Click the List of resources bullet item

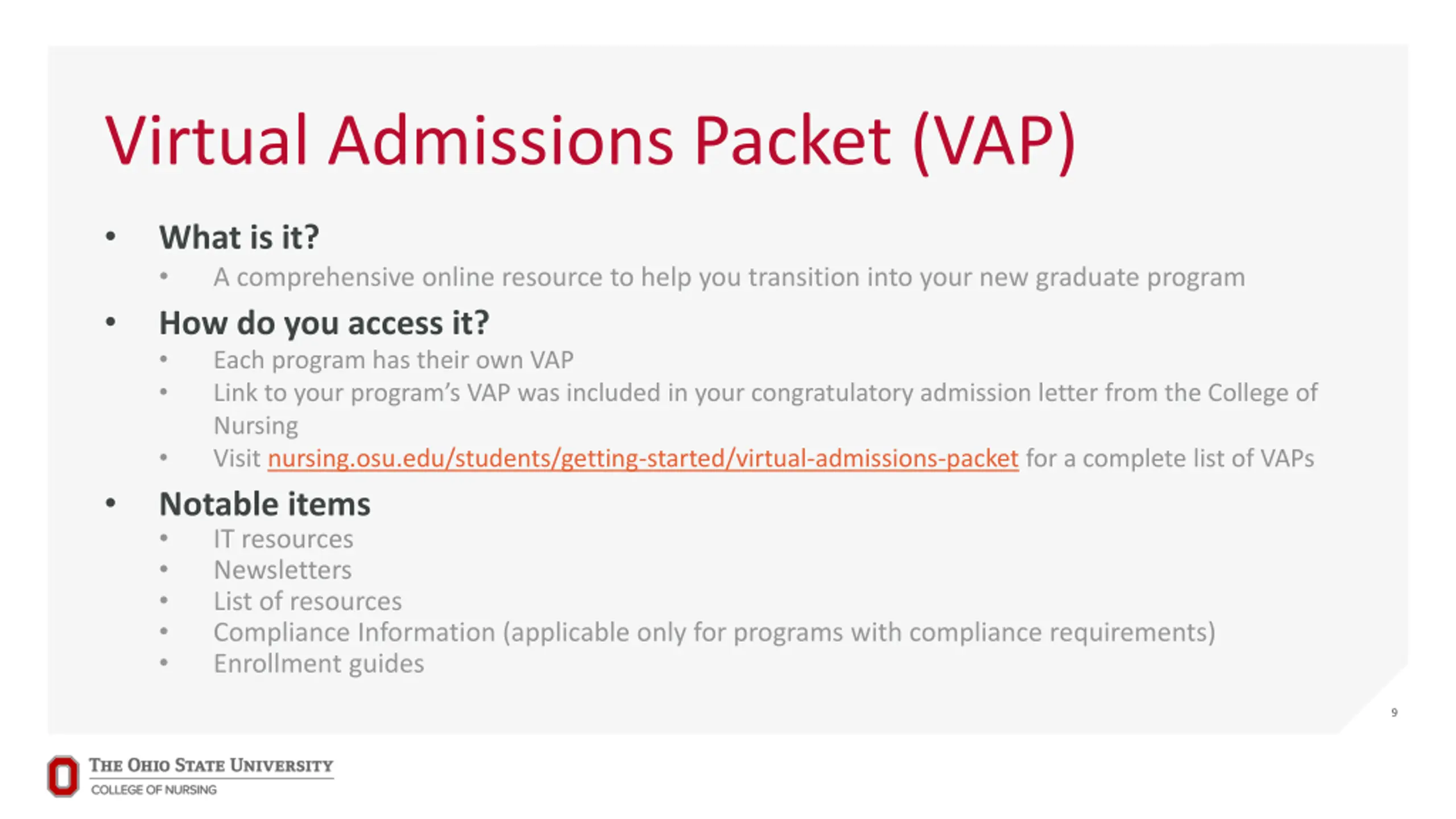click(x=308, y=601)
